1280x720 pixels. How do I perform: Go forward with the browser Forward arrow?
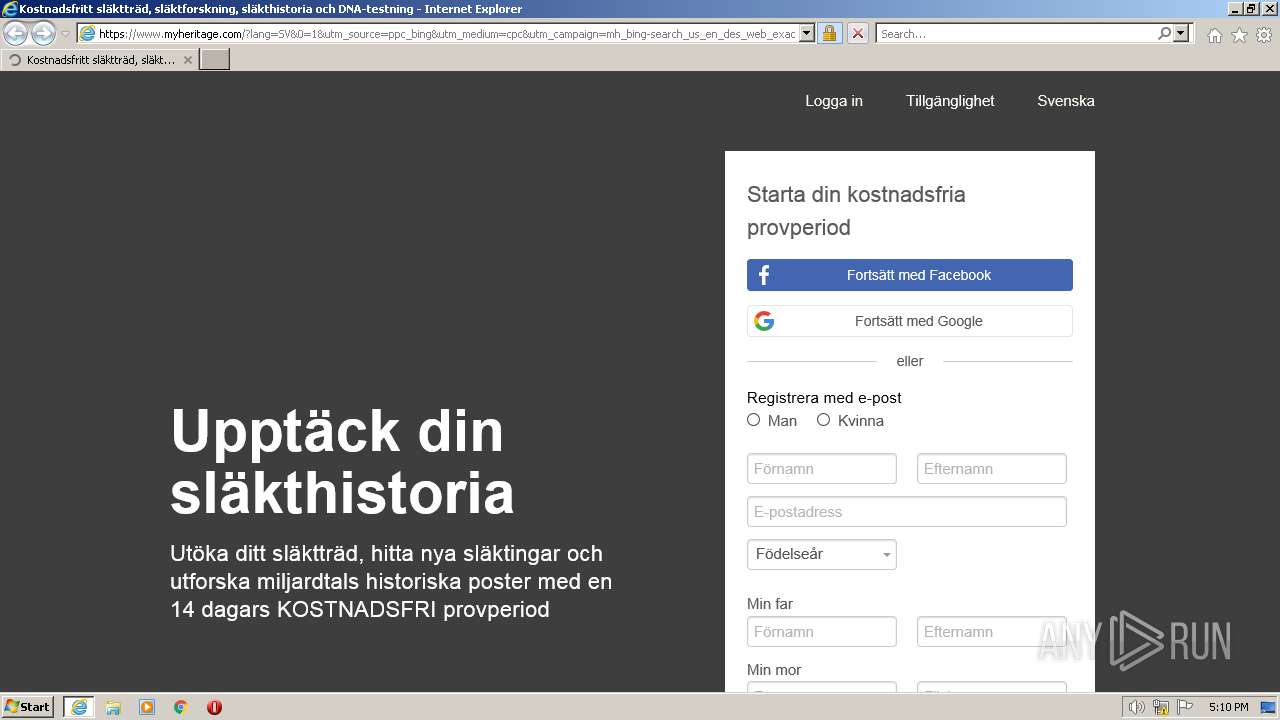(x=43, y=33)
